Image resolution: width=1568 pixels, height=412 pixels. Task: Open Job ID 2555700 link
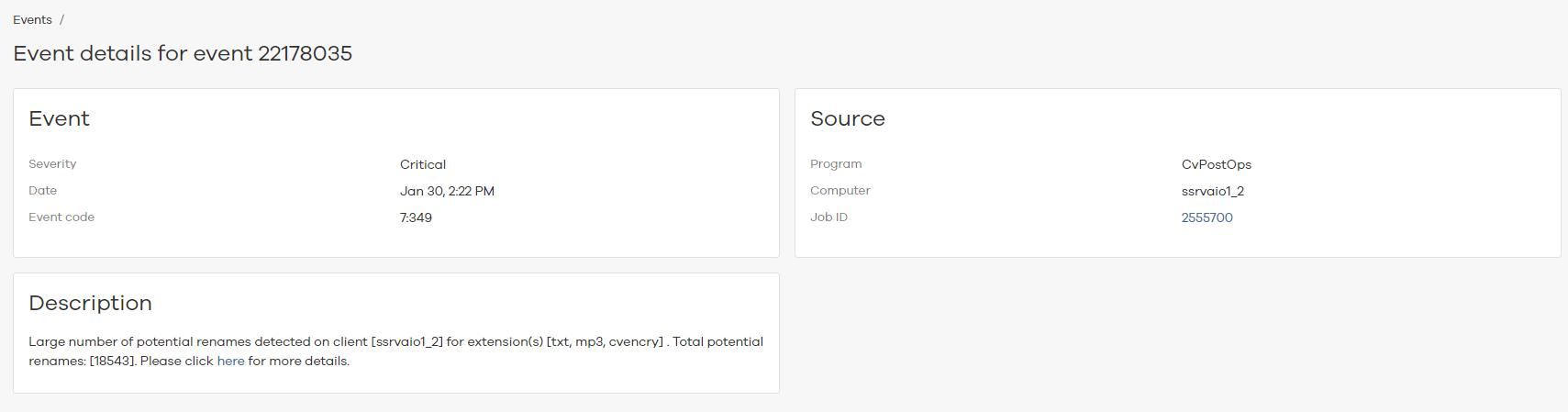(1207, 217)
